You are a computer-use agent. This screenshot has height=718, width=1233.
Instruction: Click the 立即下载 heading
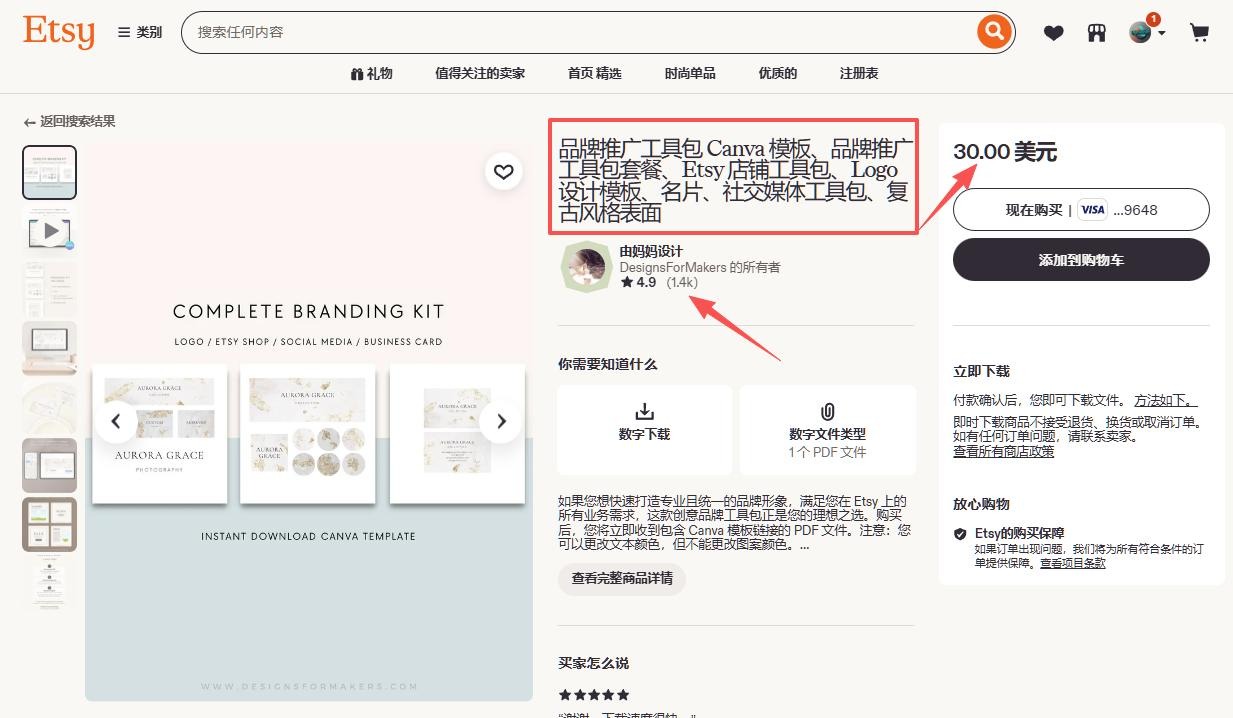tap(982, 372)
